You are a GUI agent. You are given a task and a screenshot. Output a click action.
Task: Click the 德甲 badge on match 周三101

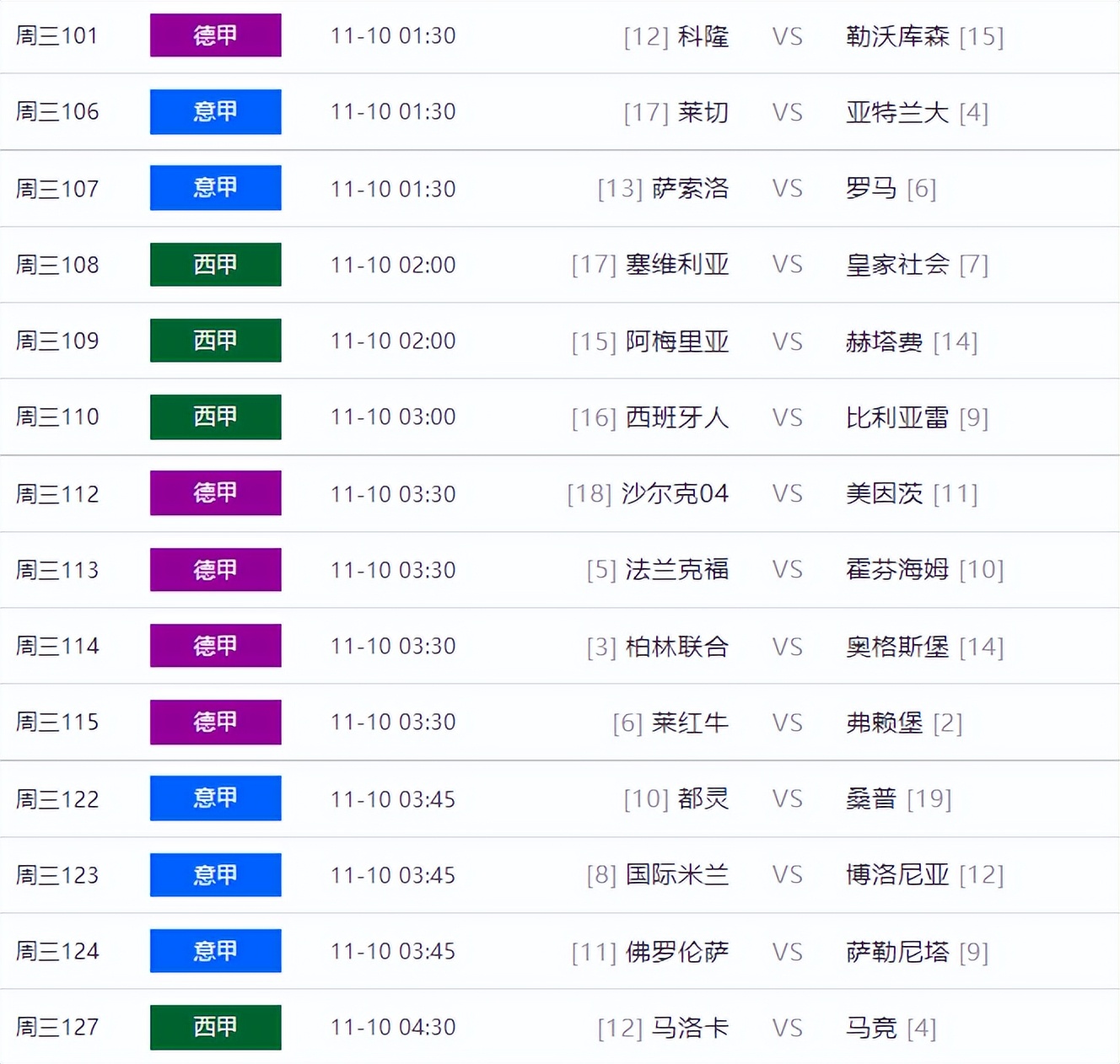pyautogui.click(x=215, y=35)
